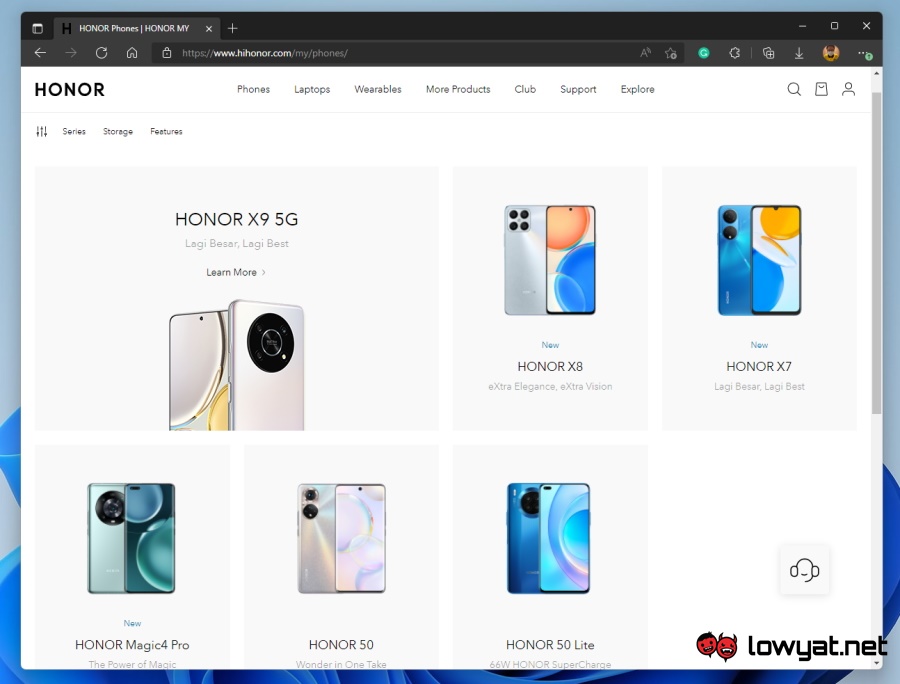Screen dimensions: 900x684
Task: Open the shopping bag icon
Action: 821,89
